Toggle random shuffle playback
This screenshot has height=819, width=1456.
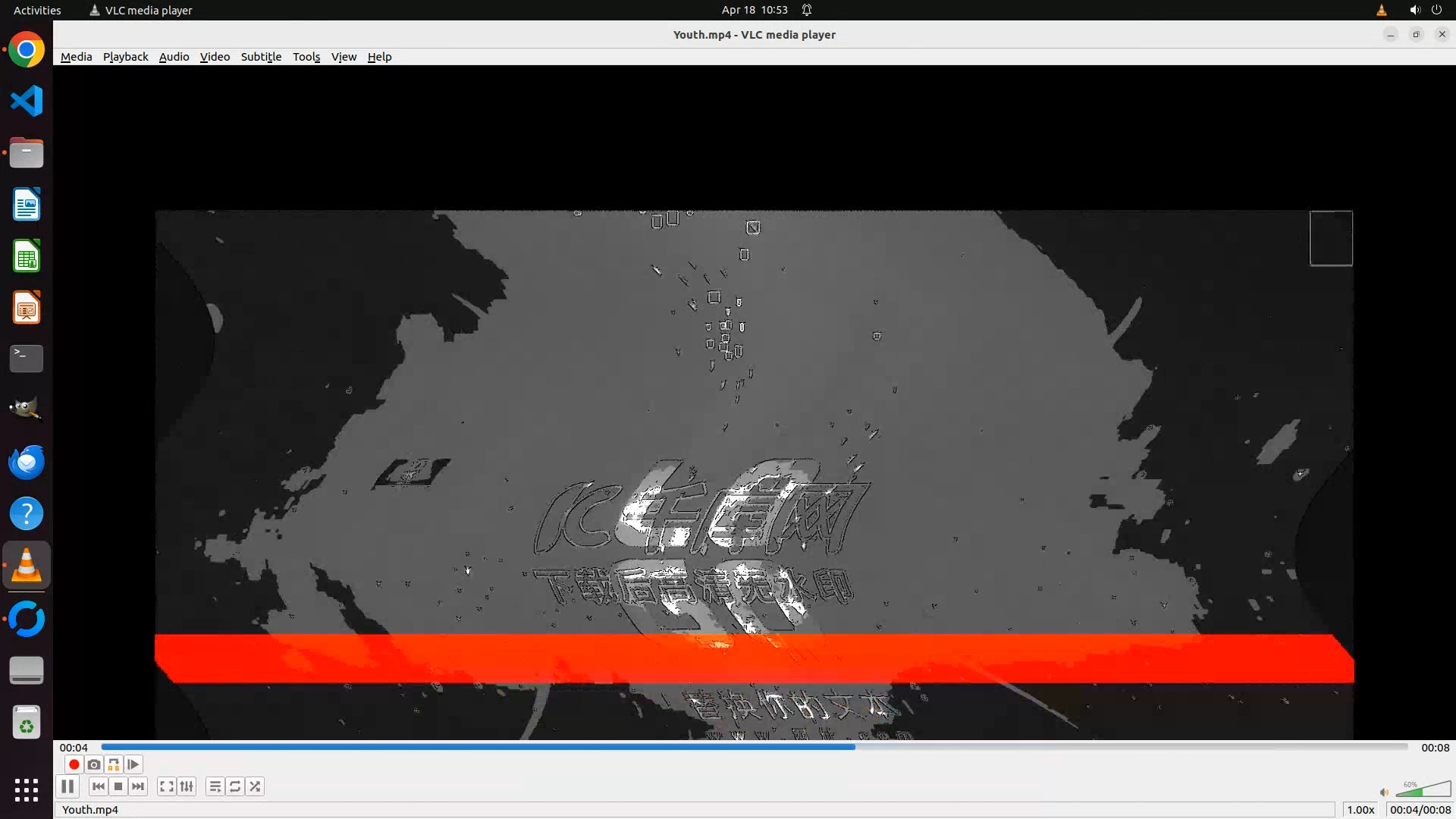point(255,786)
